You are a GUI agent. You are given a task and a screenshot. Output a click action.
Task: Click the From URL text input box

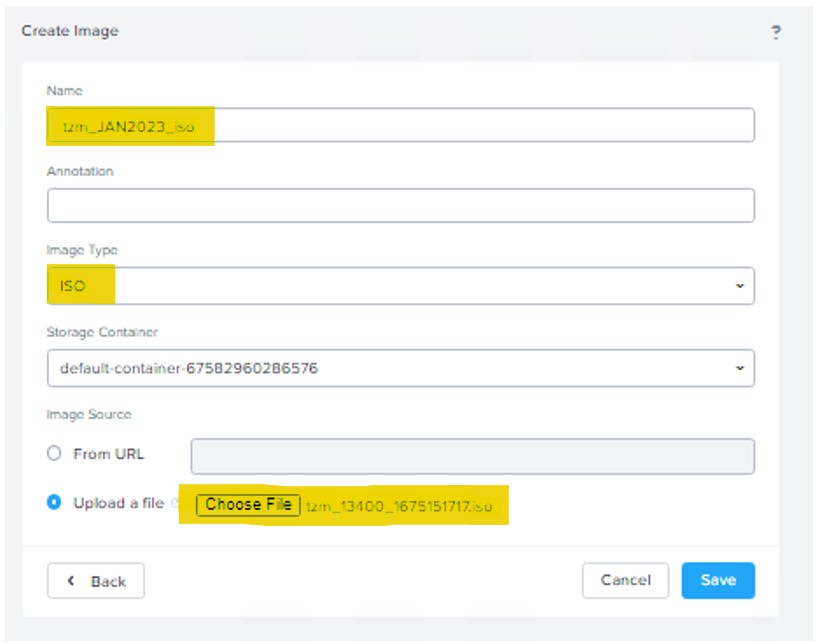click(x=472, y=456)
